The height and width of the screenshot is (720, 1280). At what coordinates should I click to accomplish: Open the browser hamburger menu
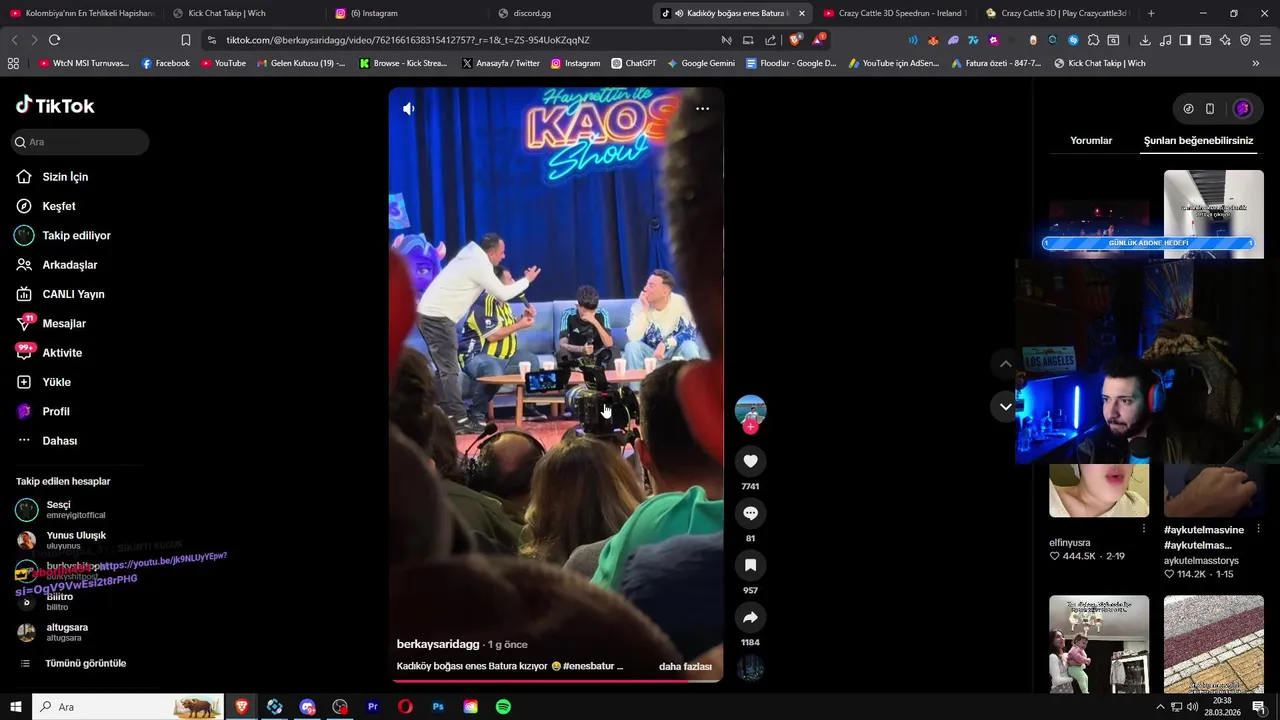(x=1265, y=40)
